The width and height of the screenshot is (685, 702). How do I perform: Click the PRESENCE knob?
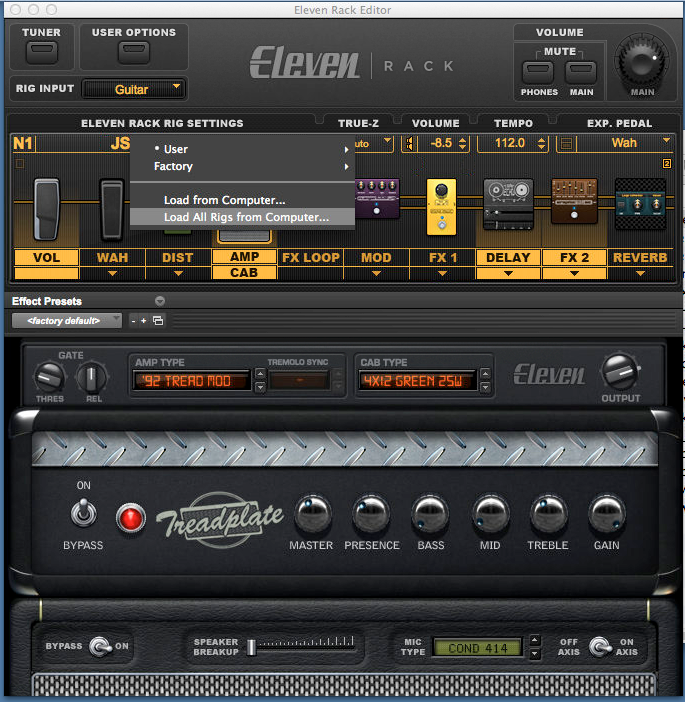[371, 515]
